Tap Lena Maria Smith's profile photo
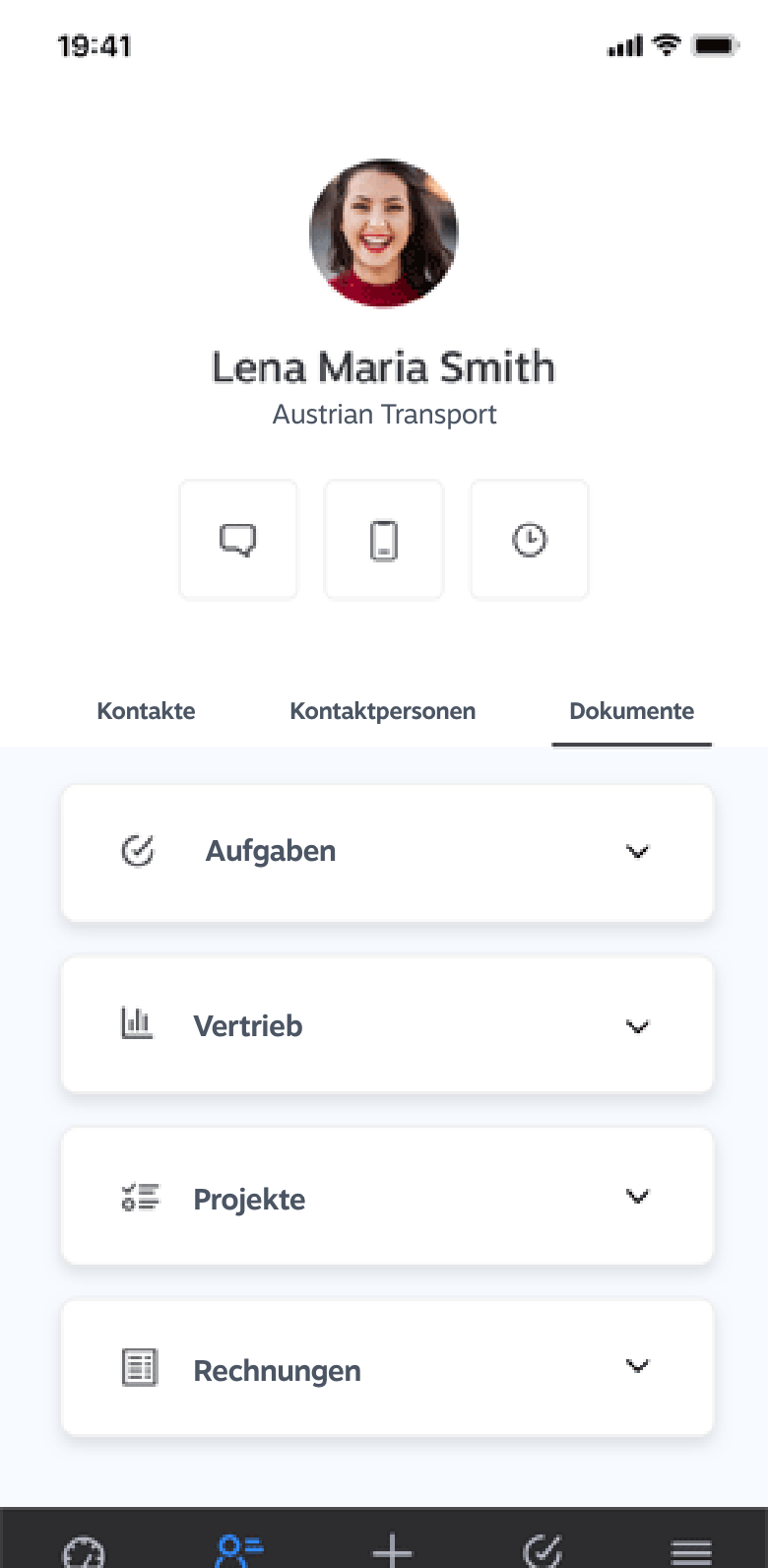Image resolution: width=768 pixels, height=1568 pixels. click(384, 232)
